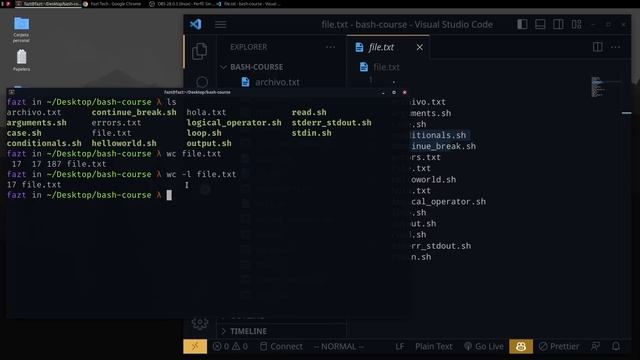
Task: Open notifications bell in status bar
Action: [x=616, y=347]
